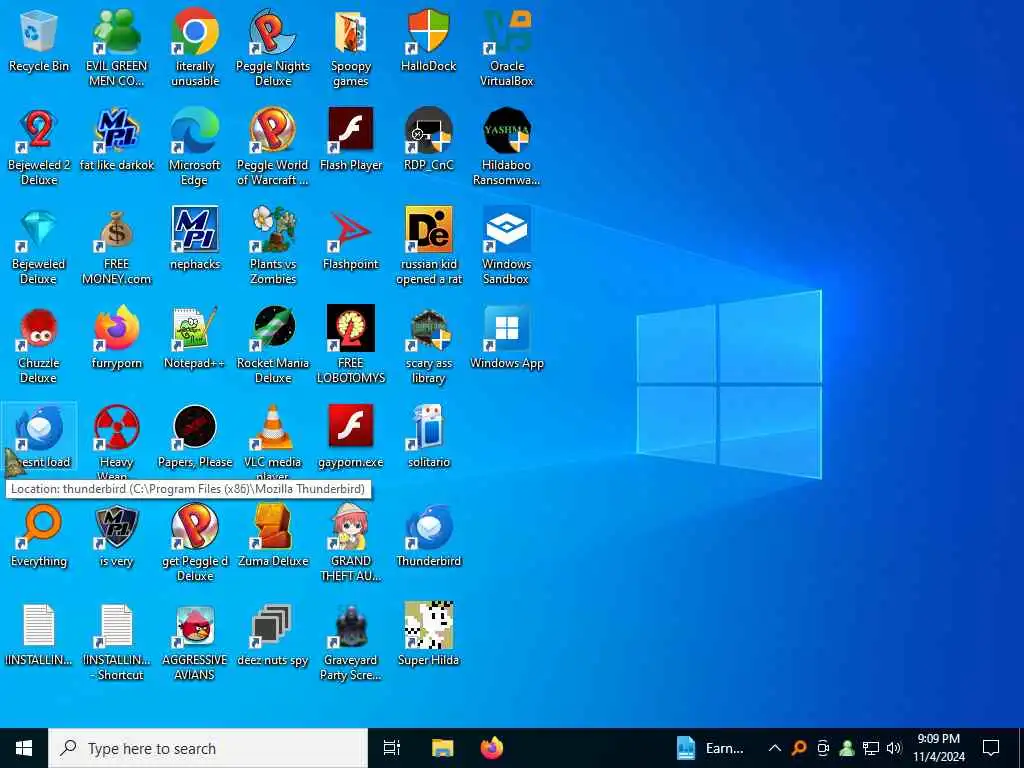Open File Explorer from the taskbar
This screenshot has height=768, width=1024.
[442, 748]
